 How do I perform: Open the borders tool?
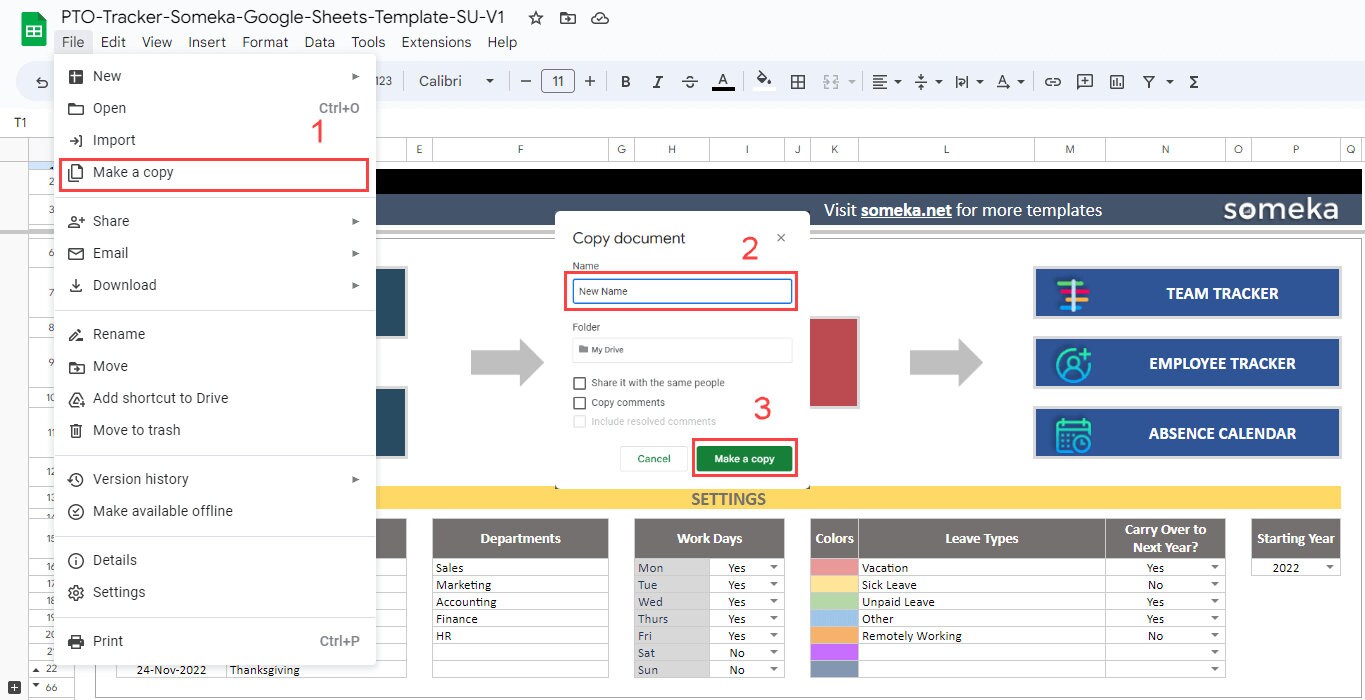(798, 81)
